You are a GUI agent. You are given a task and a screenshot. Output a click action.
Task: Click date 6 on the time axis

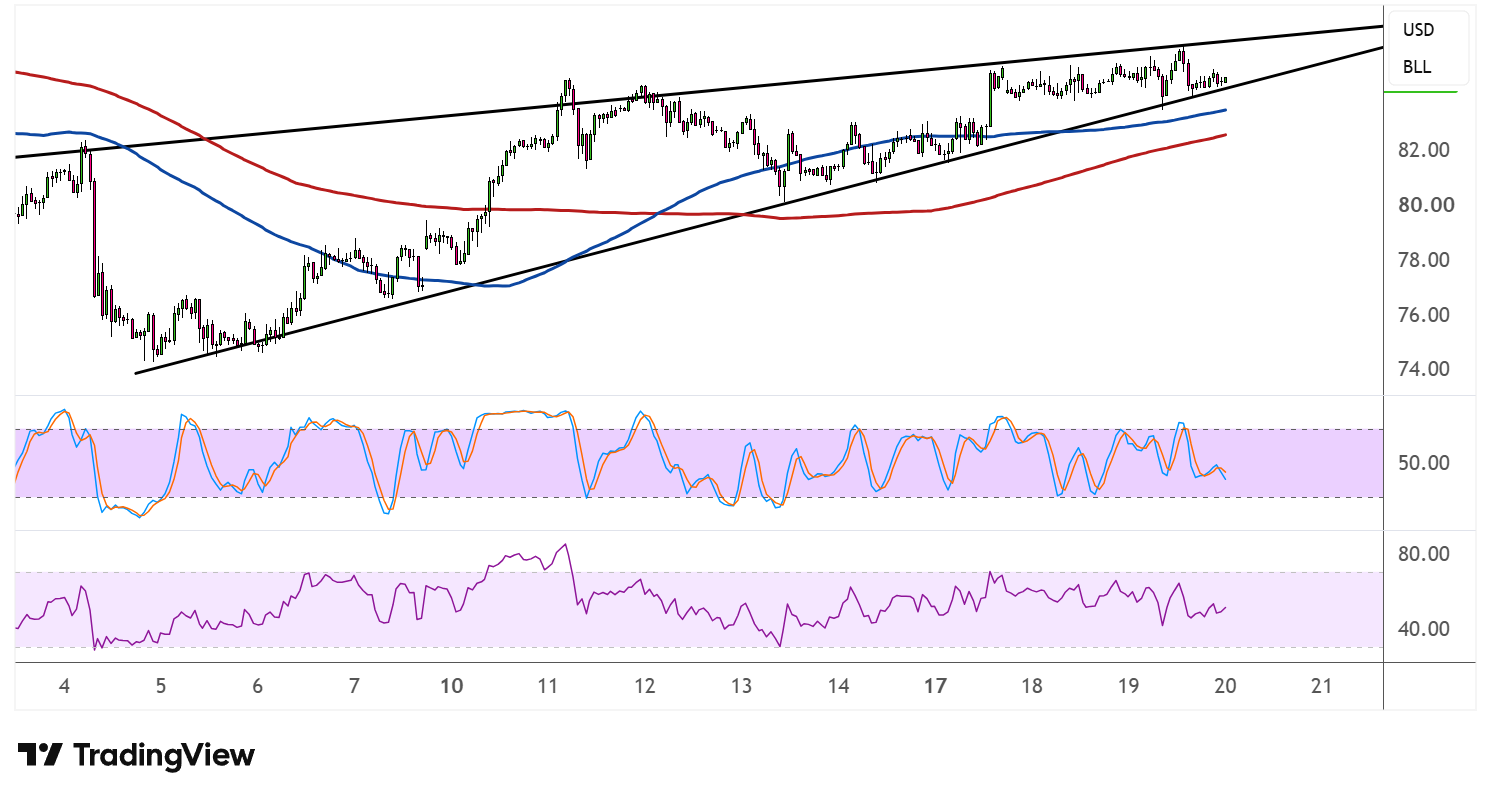point(257,686)
